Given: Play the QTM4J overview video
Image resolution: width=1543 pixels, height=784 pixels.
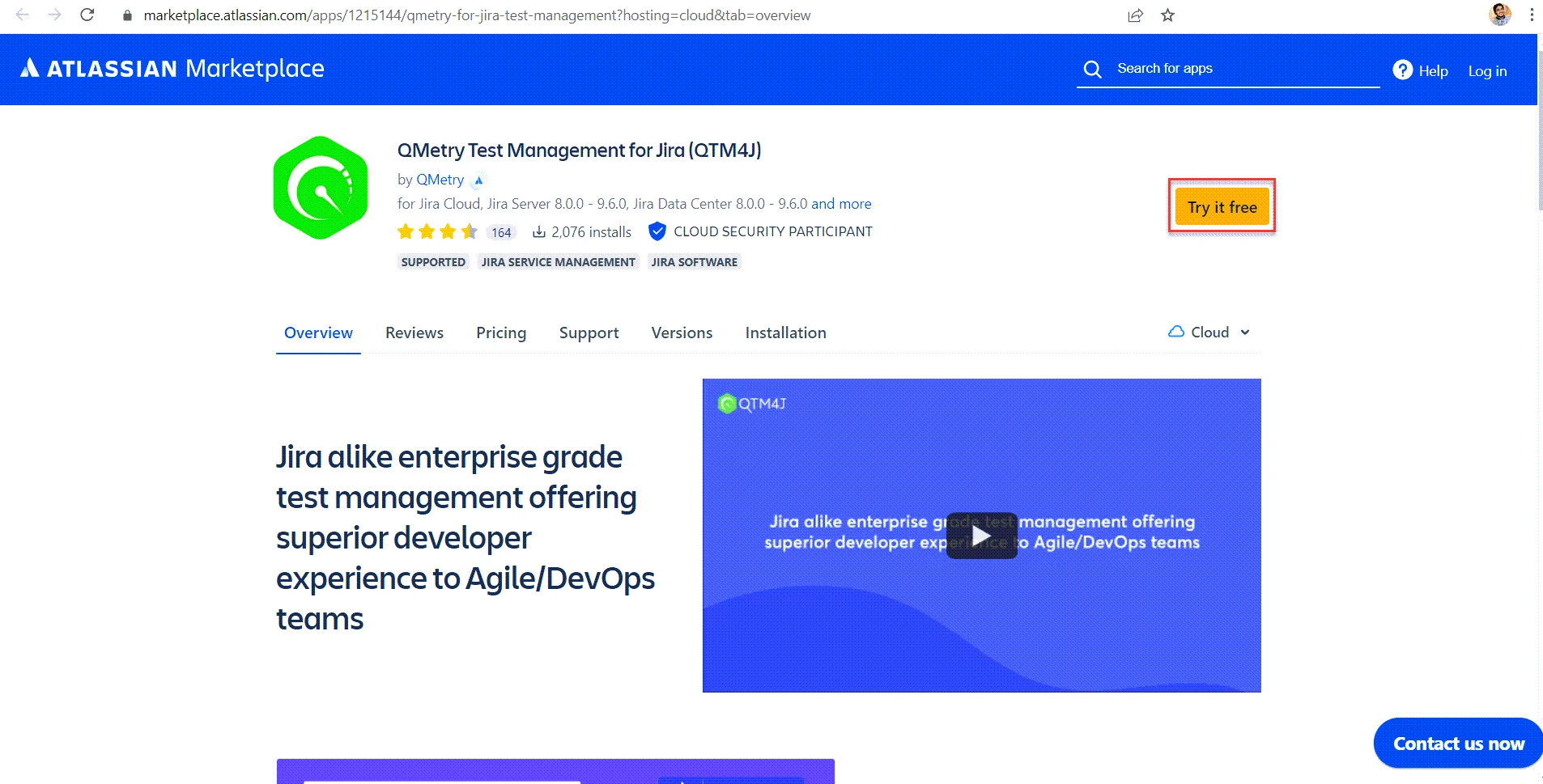Looking at the screenshot, I should point(981,536).
